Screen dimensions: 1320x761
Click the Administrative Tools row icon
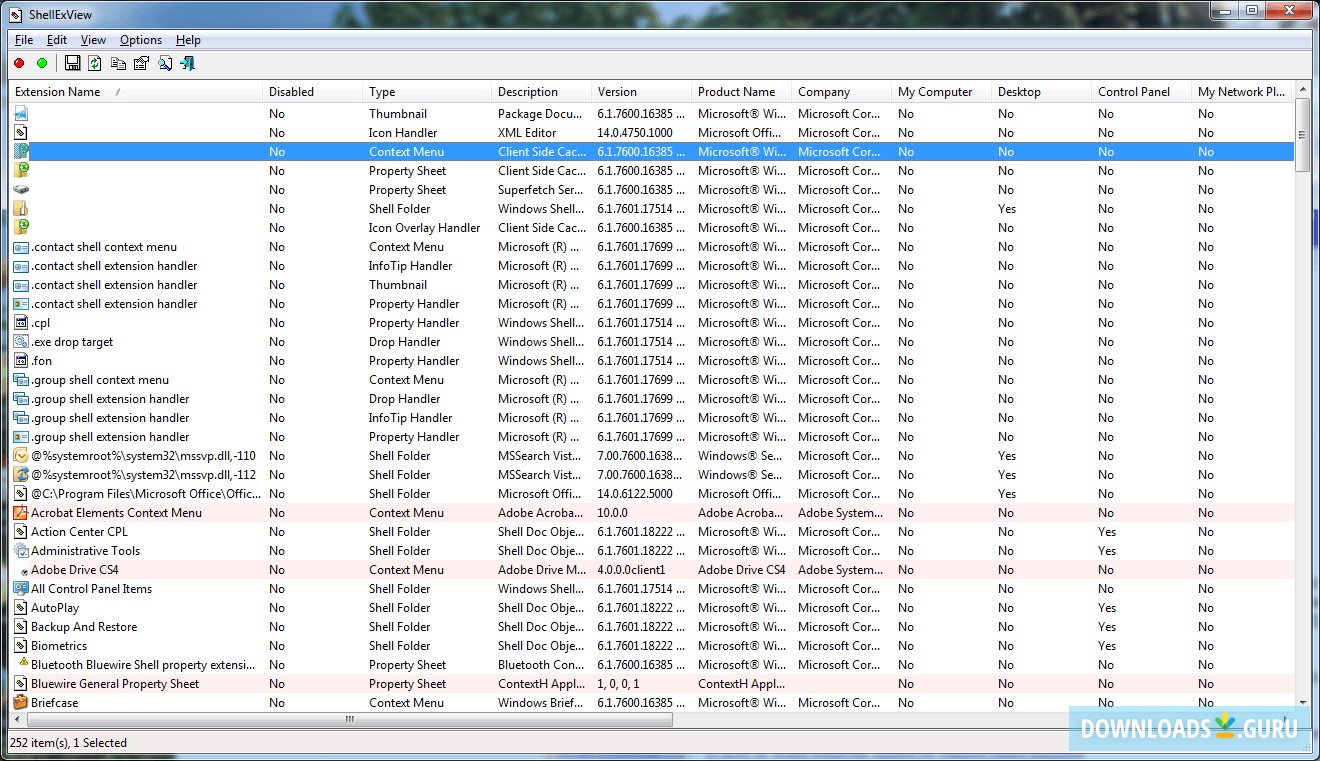tap(20, 551)
